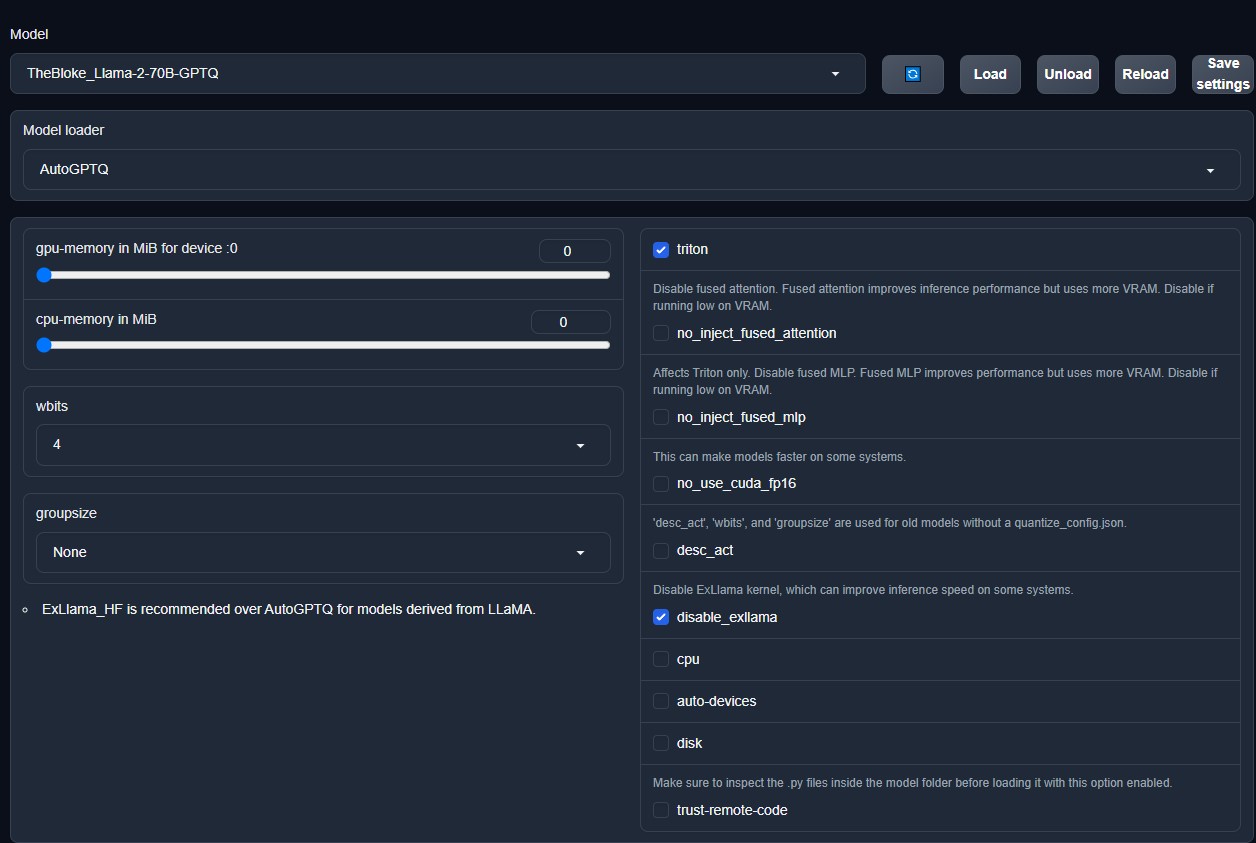Click the 'This can make models faster' description
1256x843 pixels.
(x=779, y=456)
